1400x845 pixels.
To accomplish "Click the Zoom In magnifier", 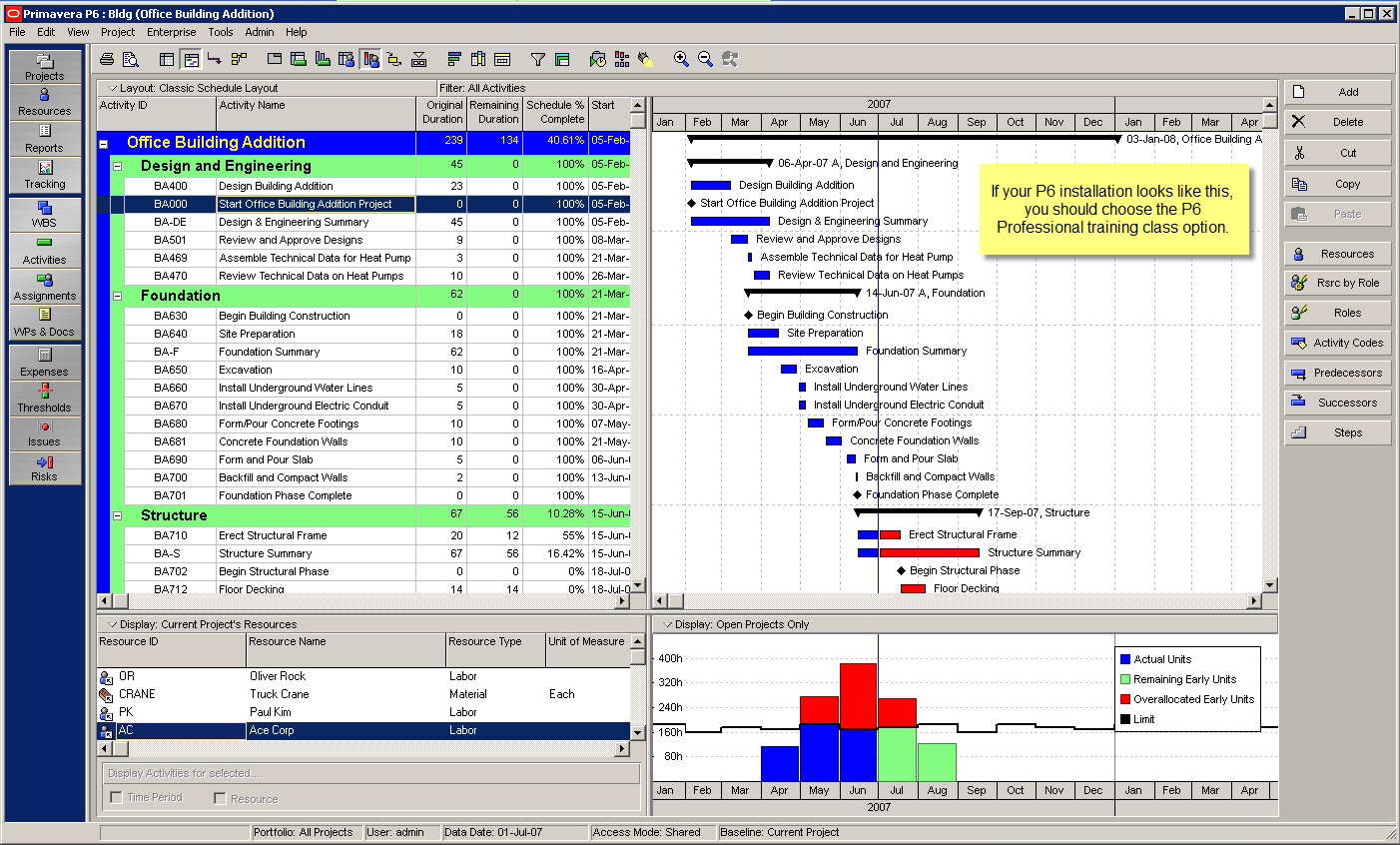I will point(681,60).
